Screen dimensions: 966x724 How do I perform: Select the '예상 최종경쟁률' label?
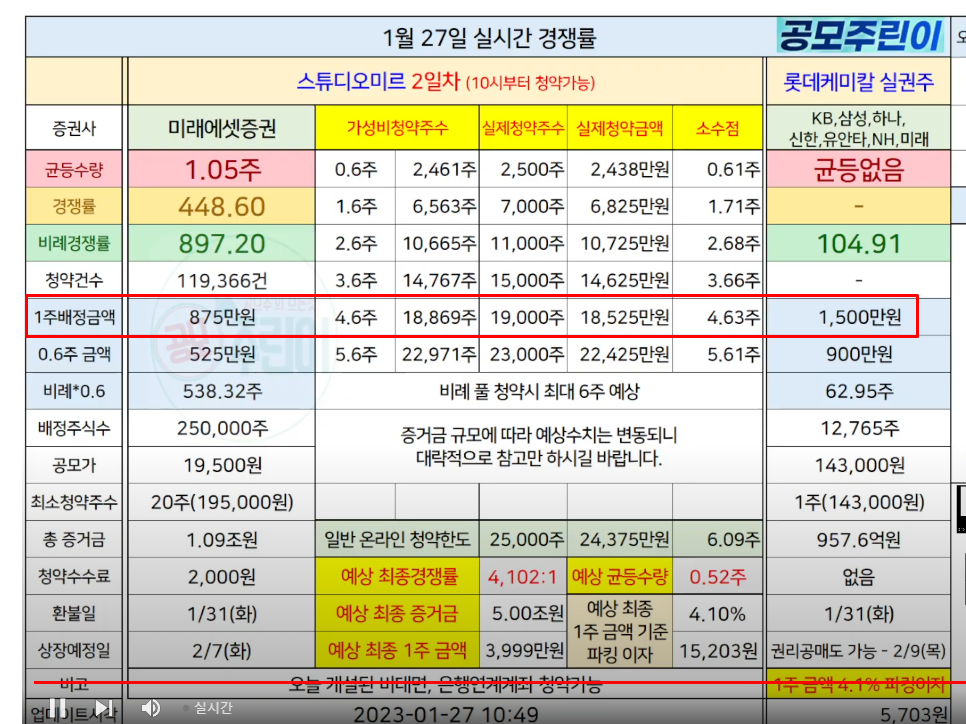tap(399, 577)
